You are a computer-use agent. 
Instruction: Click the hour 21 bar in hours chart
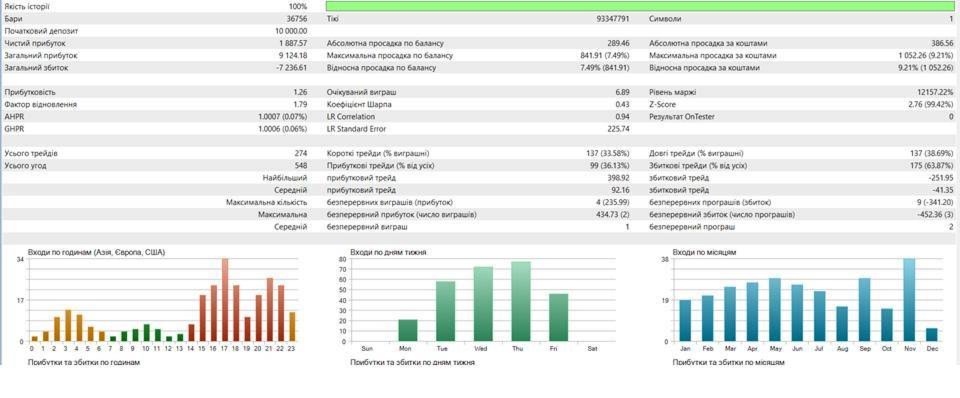(270, 310)
